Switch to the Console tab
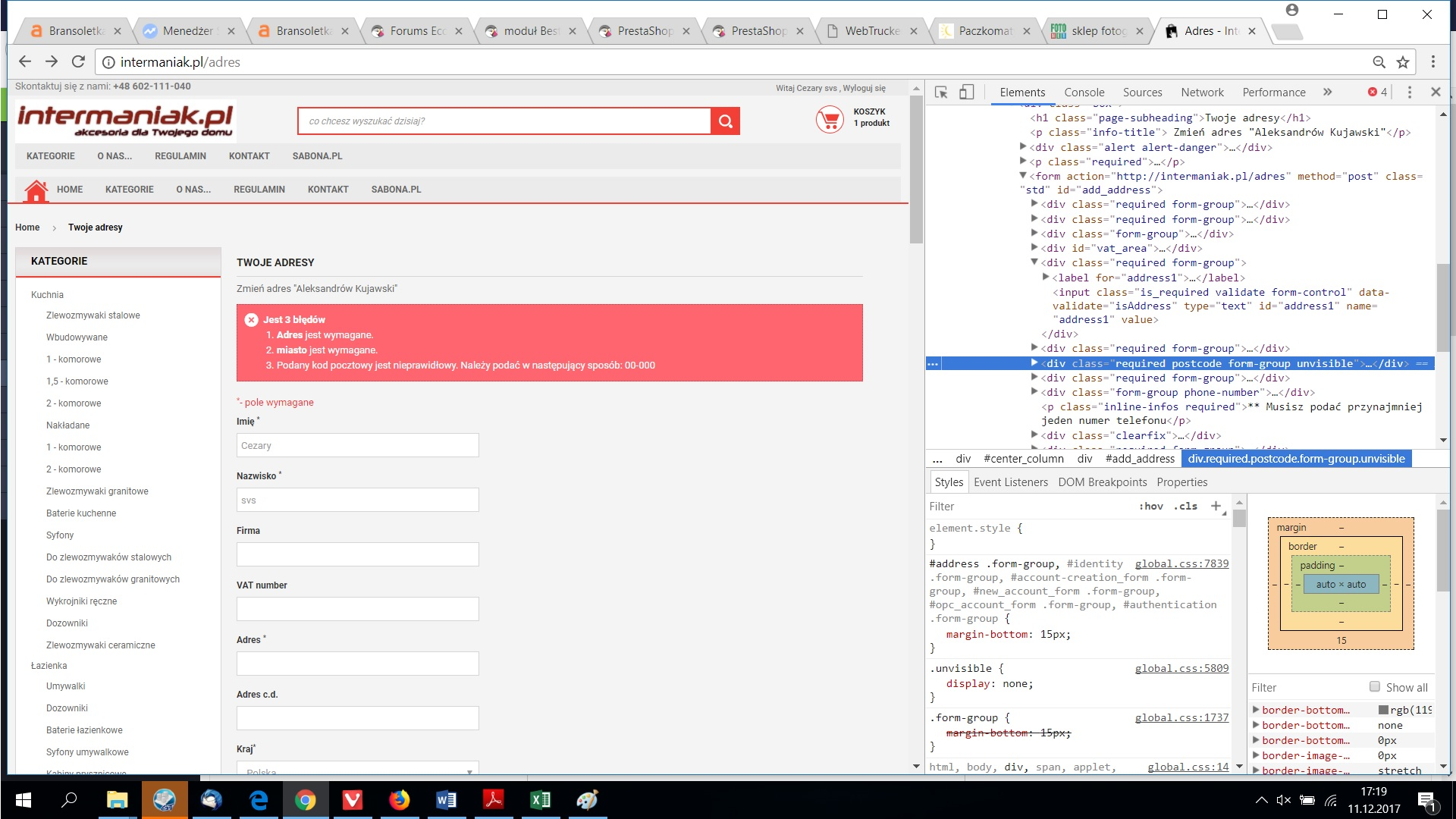 (x=1084, y=92)
